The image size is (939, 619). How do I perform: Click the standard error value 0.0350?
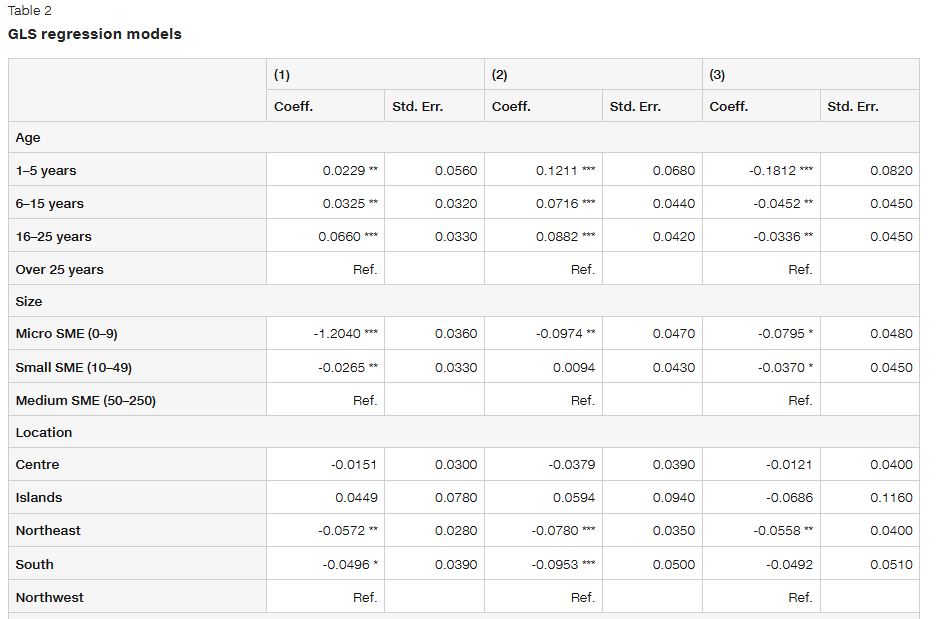674,530
